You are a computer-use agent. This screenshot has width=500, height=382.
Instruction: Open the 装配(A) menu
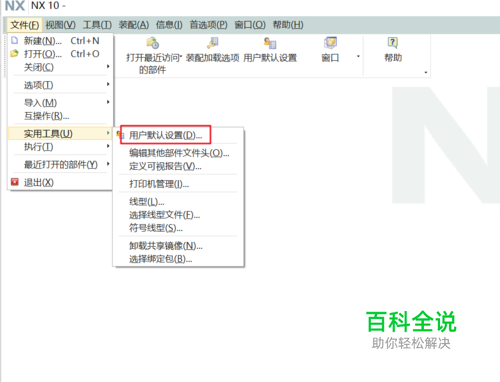134,25
